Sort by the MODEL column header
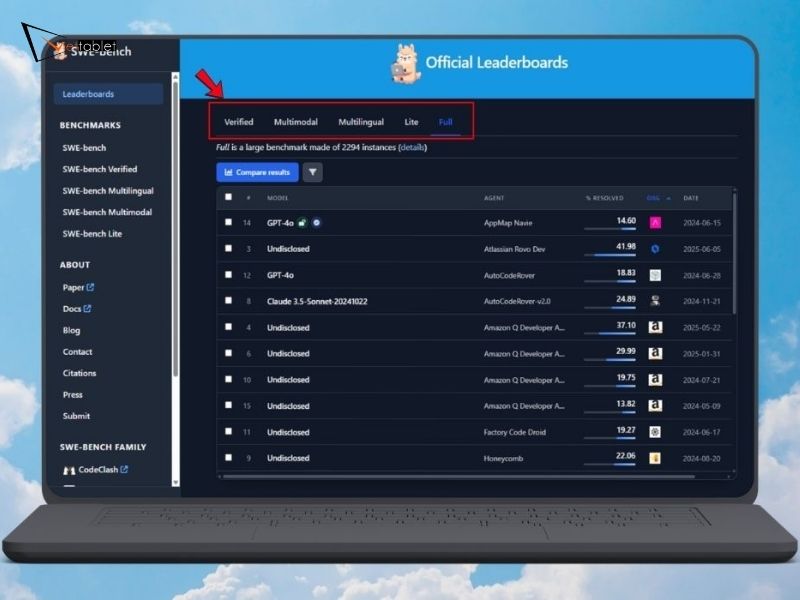 point(278,198)
